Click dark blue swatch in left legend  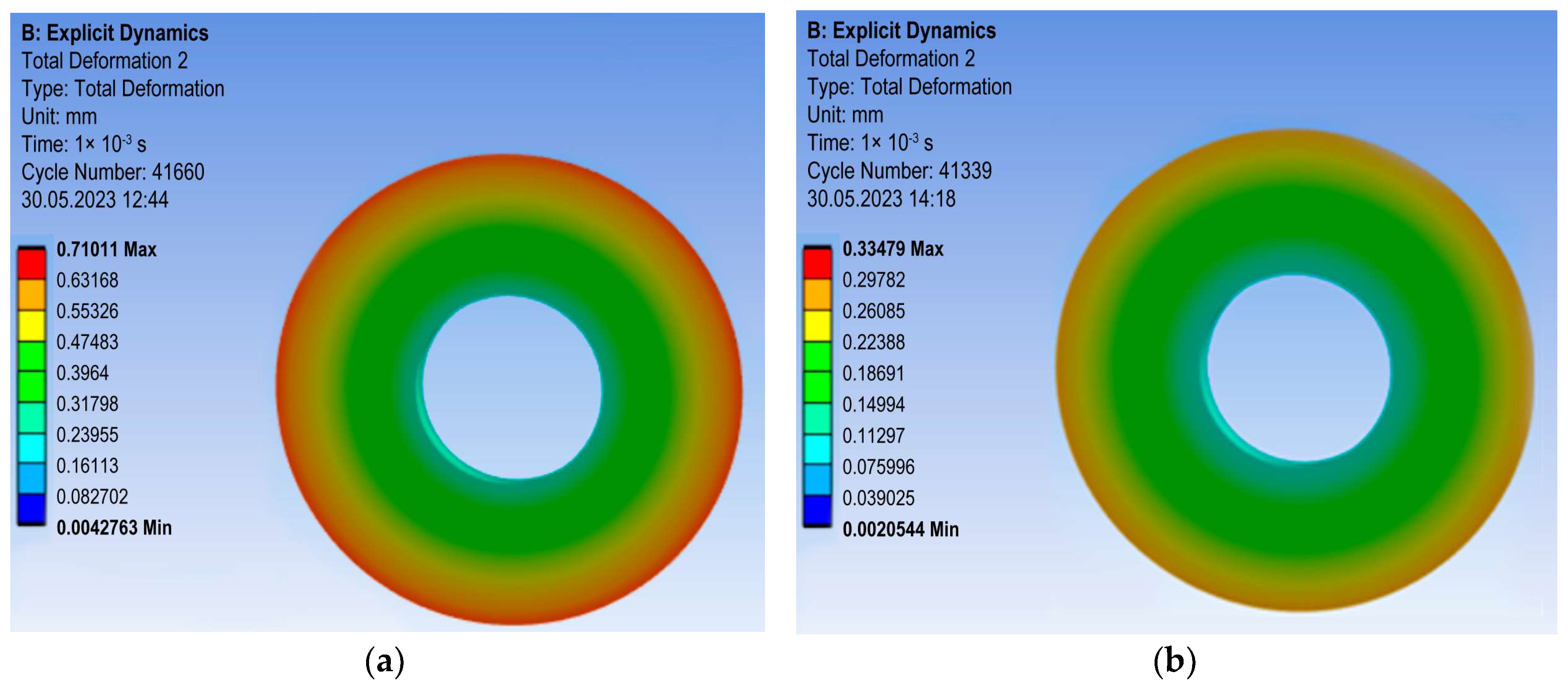32,509
